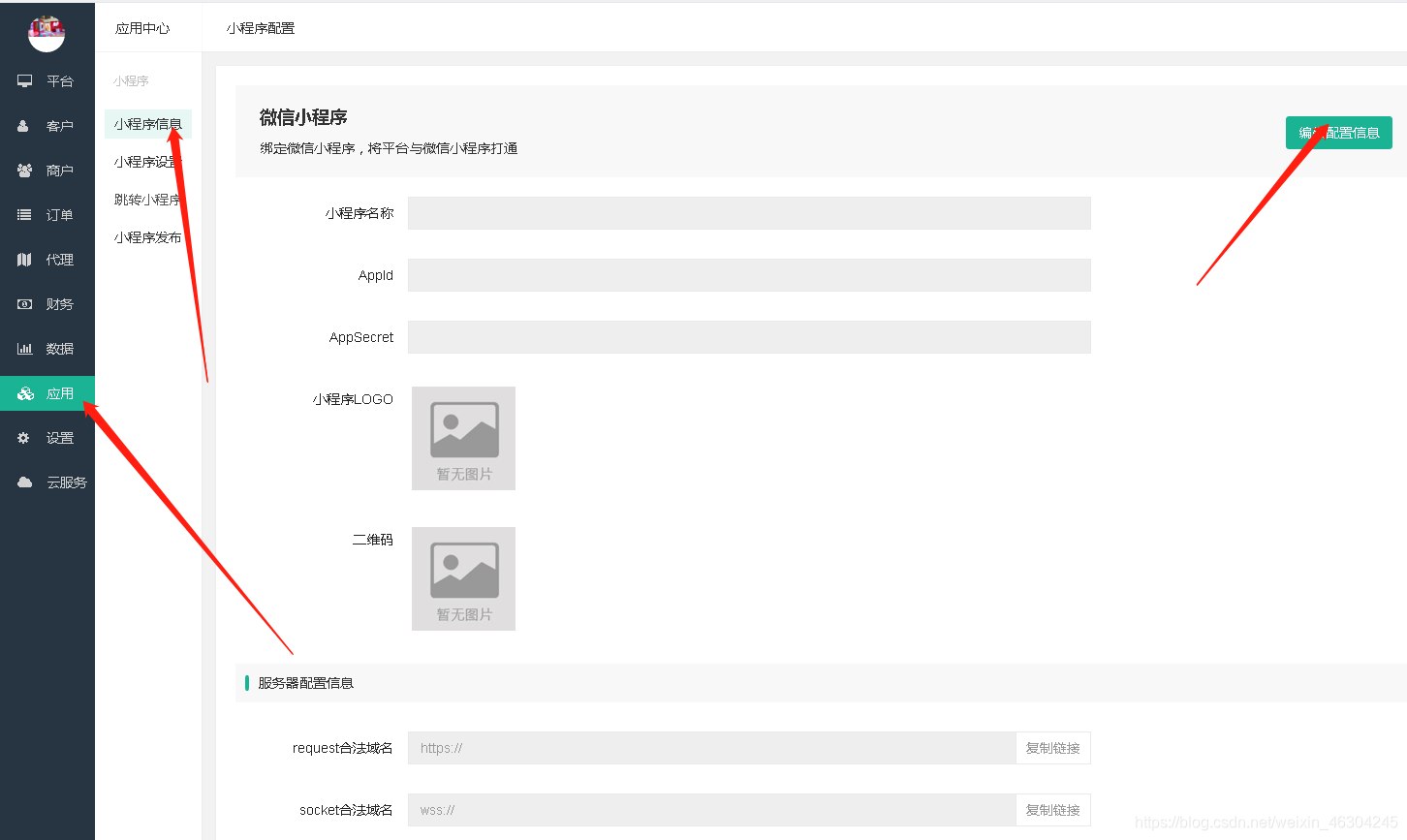Click the request合法域名 https field
Image resolution: width=1407 pixels, height=840 pixels.
click(712, 748)
